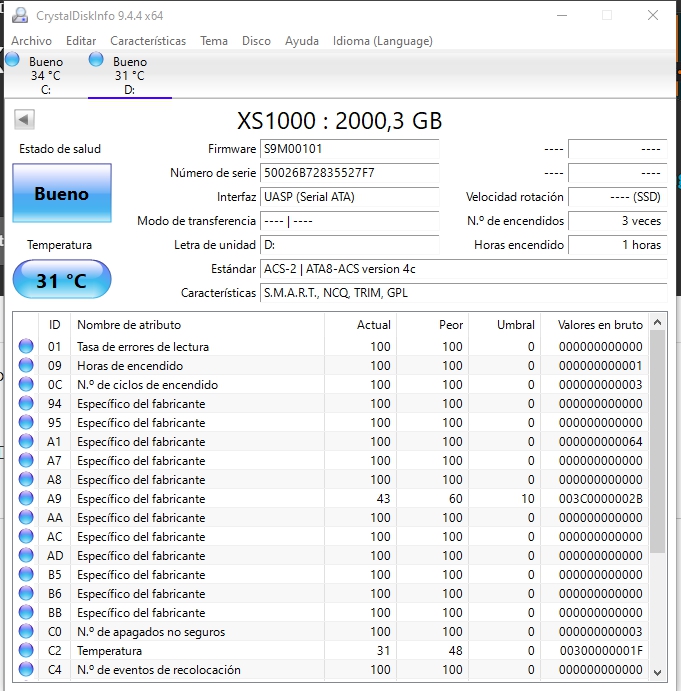Click the scrollbar down arrow
The width and height of the screenshot is (681, 691).
tap(658, 672)
